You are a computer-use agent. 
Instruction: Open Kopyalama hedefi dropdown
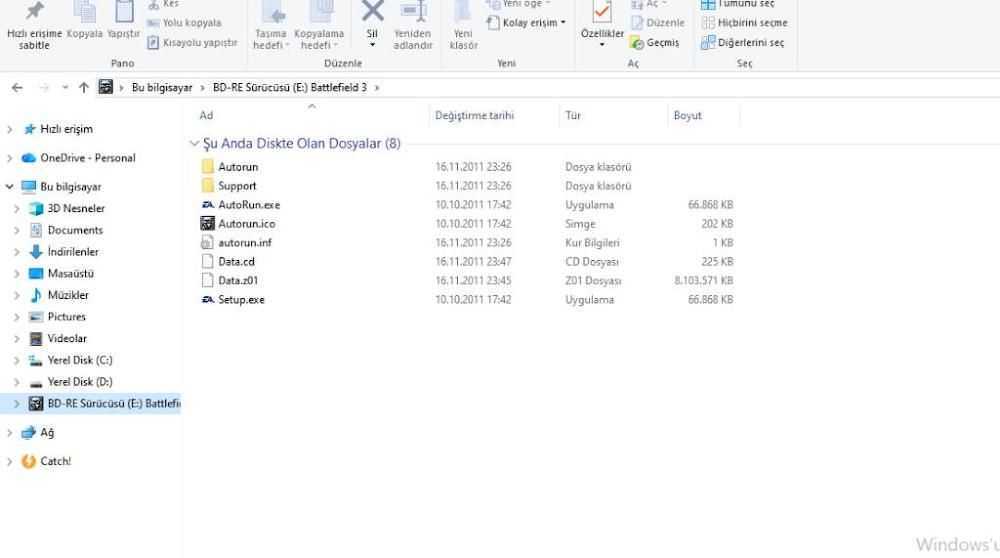click(319, 26)
